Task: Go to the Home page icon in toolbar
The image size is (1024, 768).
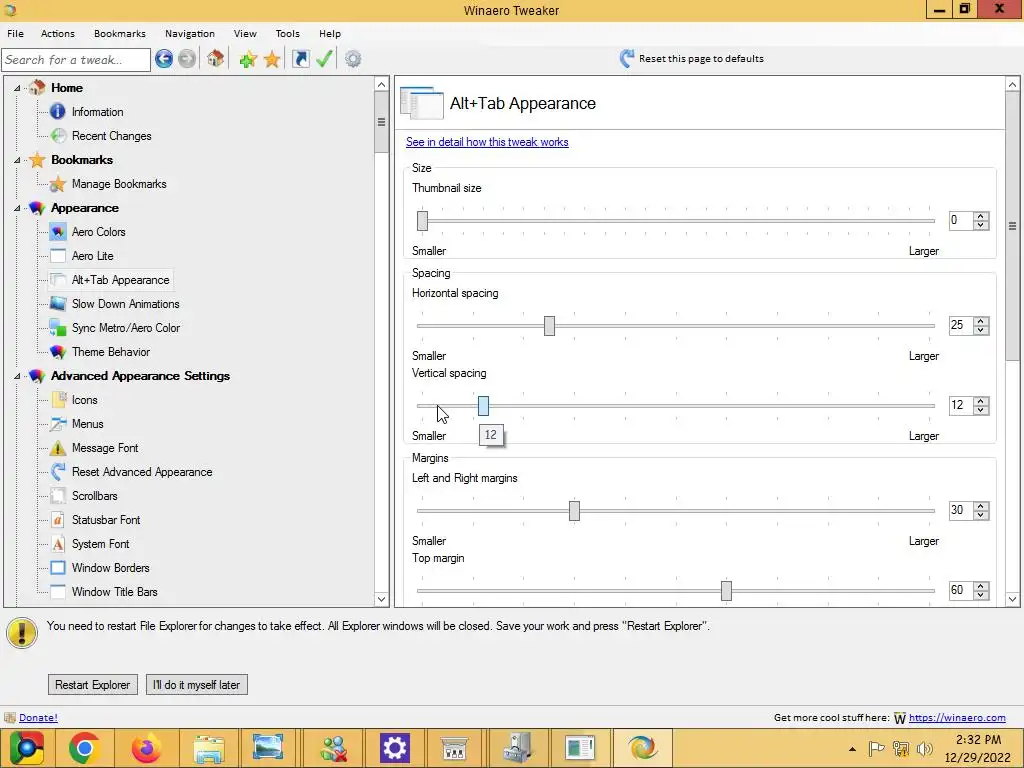Action: click(x=216, y=59)
